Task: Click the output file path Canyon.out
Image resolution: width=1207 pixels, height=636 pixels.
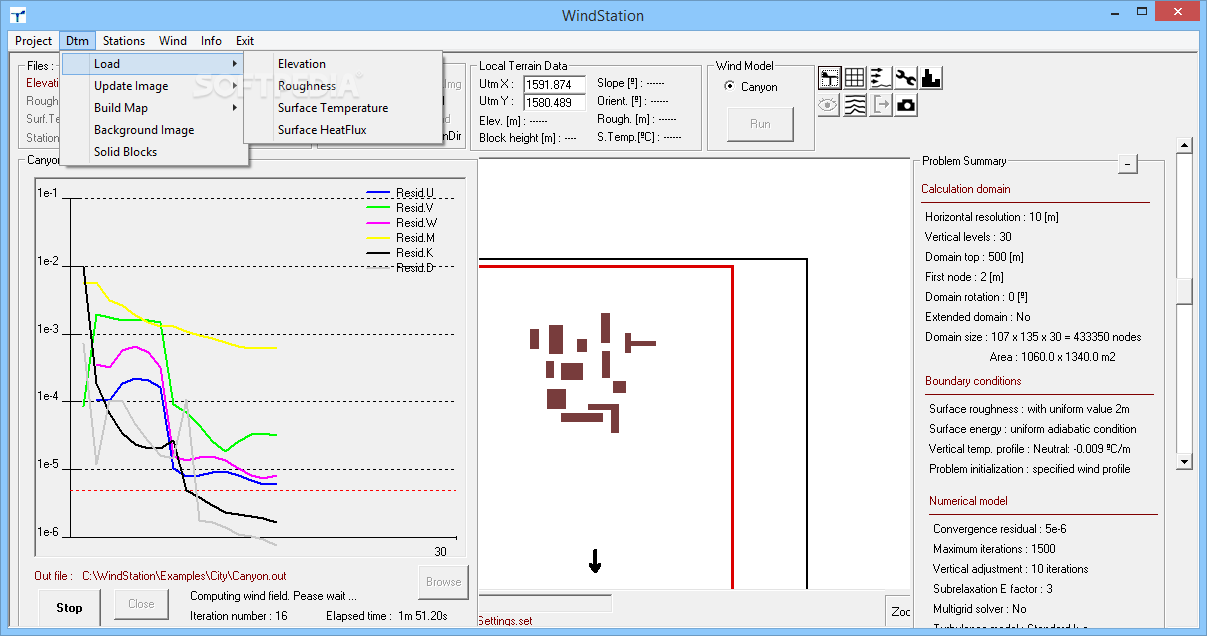Action: (184, 576)
